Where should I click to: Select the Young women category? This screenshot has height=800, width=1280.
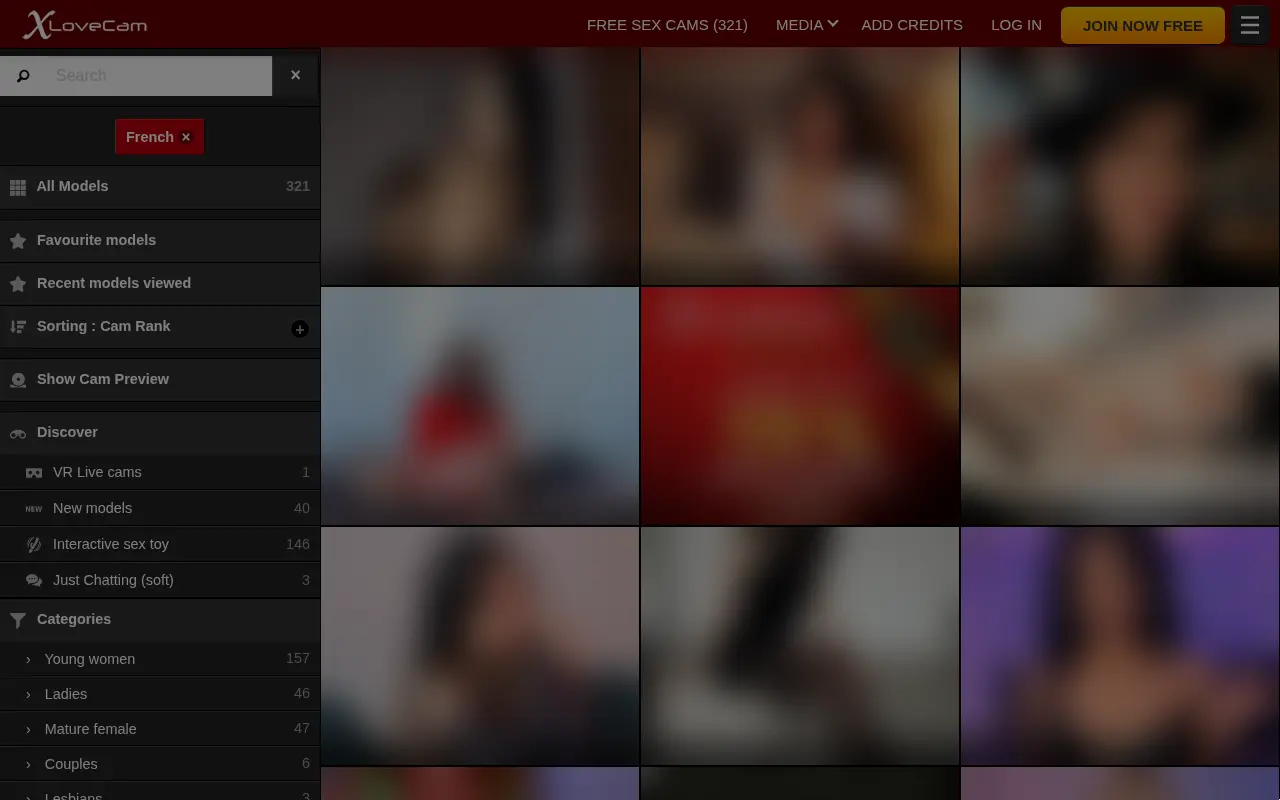pos(160,659)
